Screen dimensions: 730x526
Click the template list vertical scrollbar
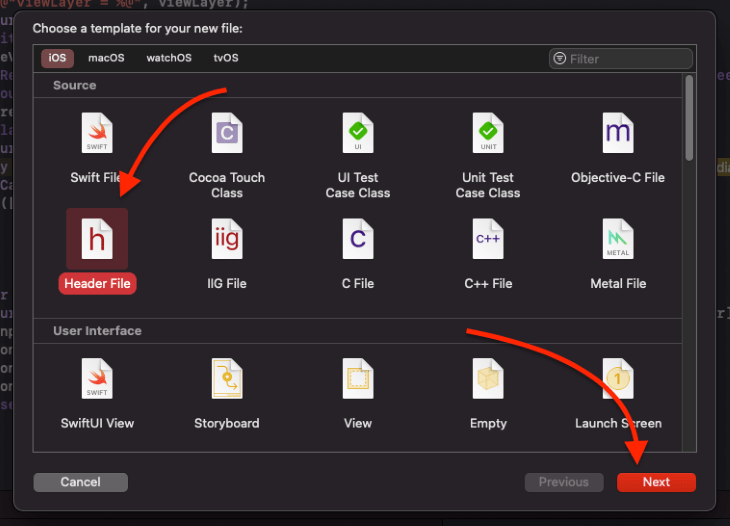click(x=689, y=118)
